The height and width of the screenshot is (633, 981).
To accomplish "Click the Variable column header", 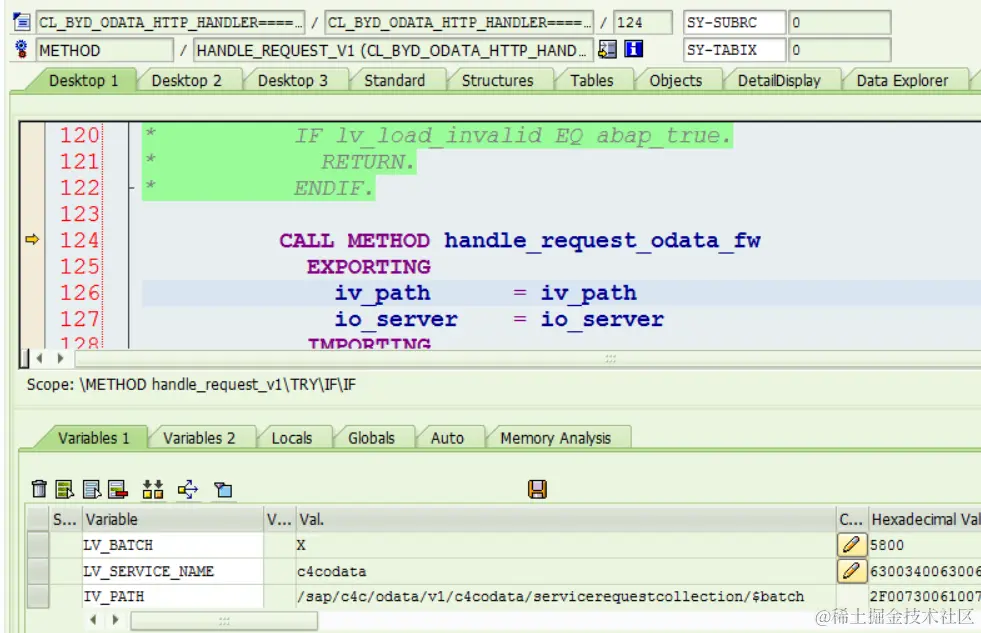I will coord(173,519).
